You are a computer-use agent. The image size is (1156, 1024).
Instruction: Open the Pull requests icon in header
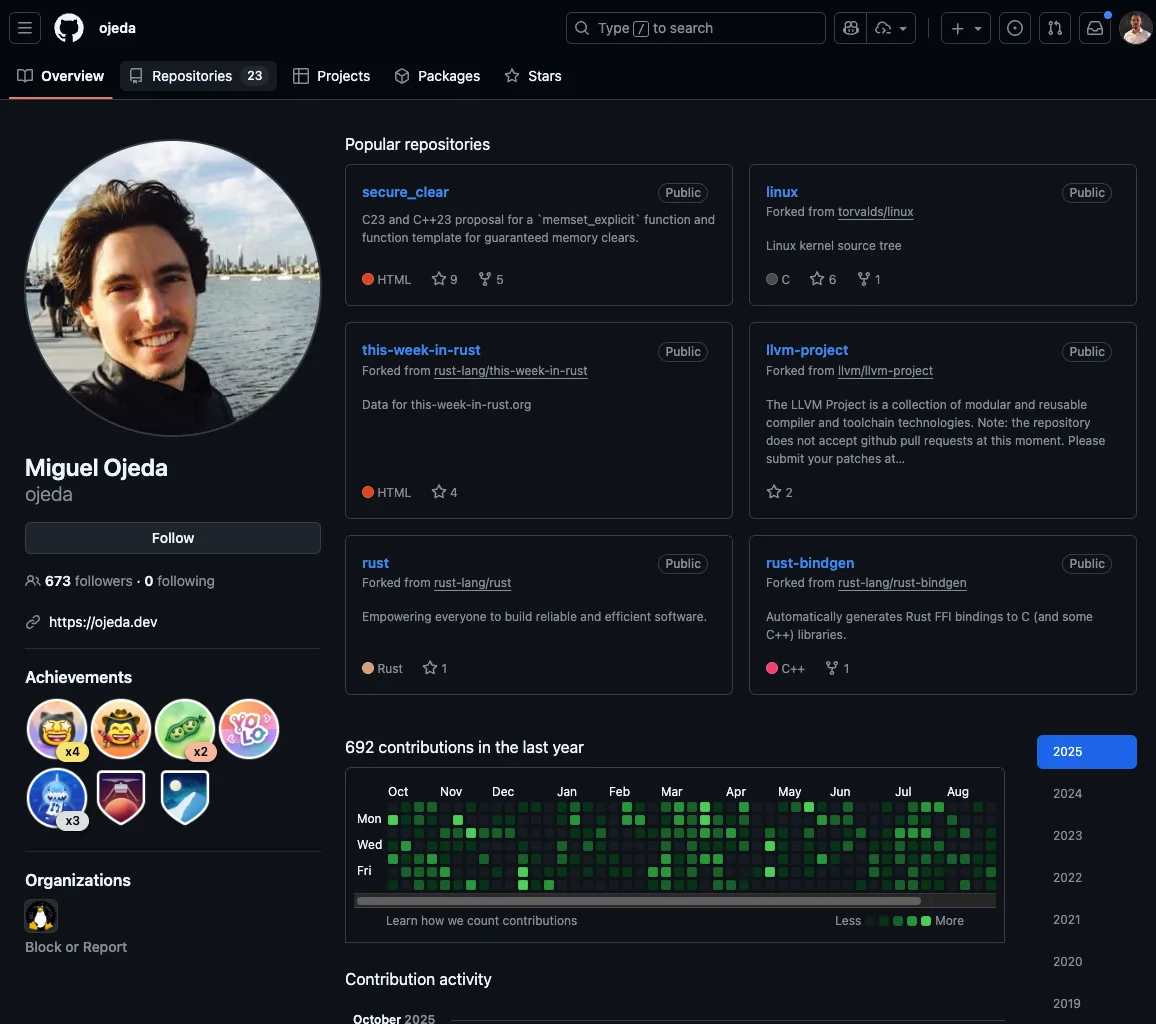(x=1054, y=28)
